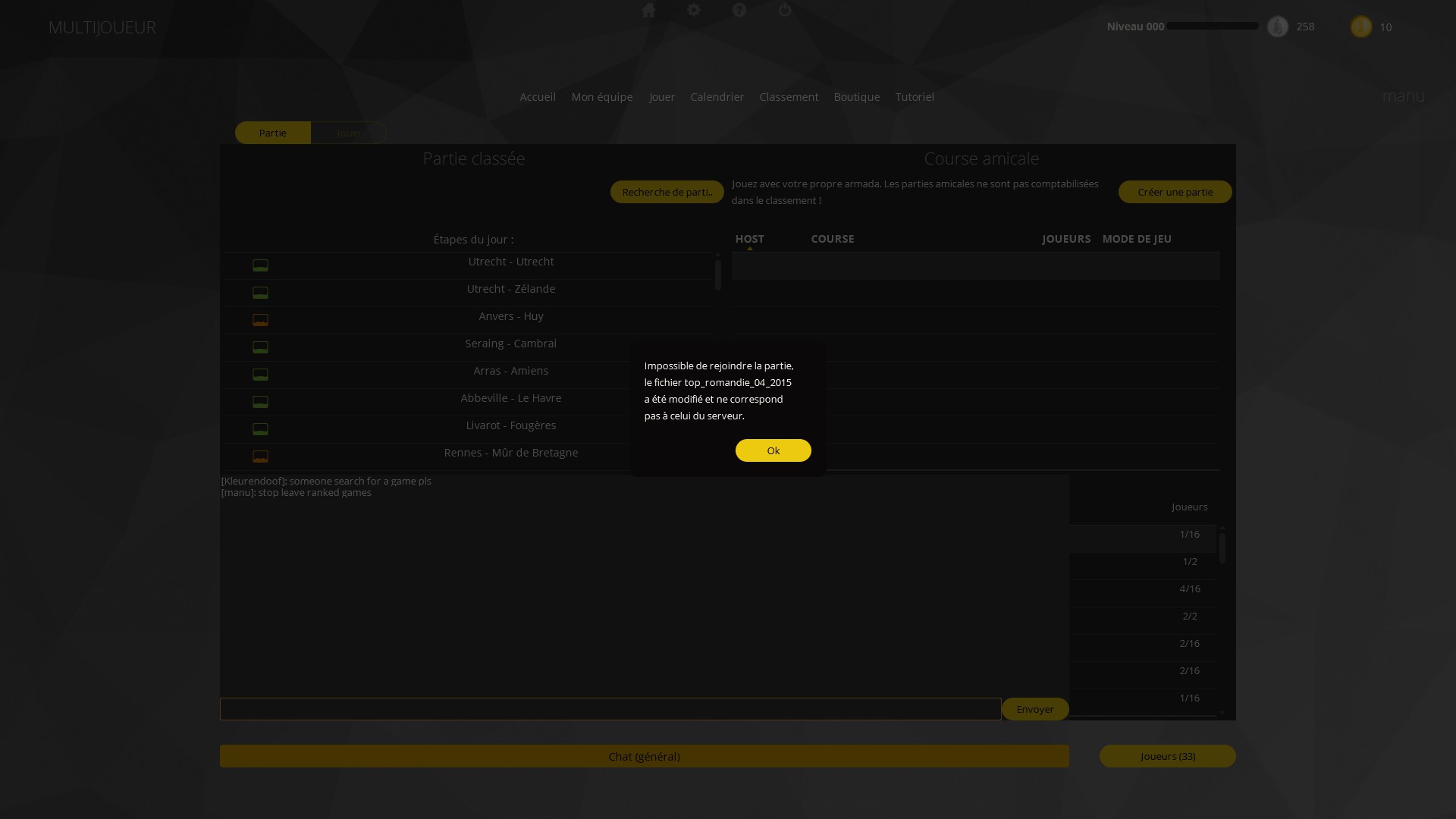Focus the chat message input field
Screen dimensions: 1456x819
click(610, 709)
